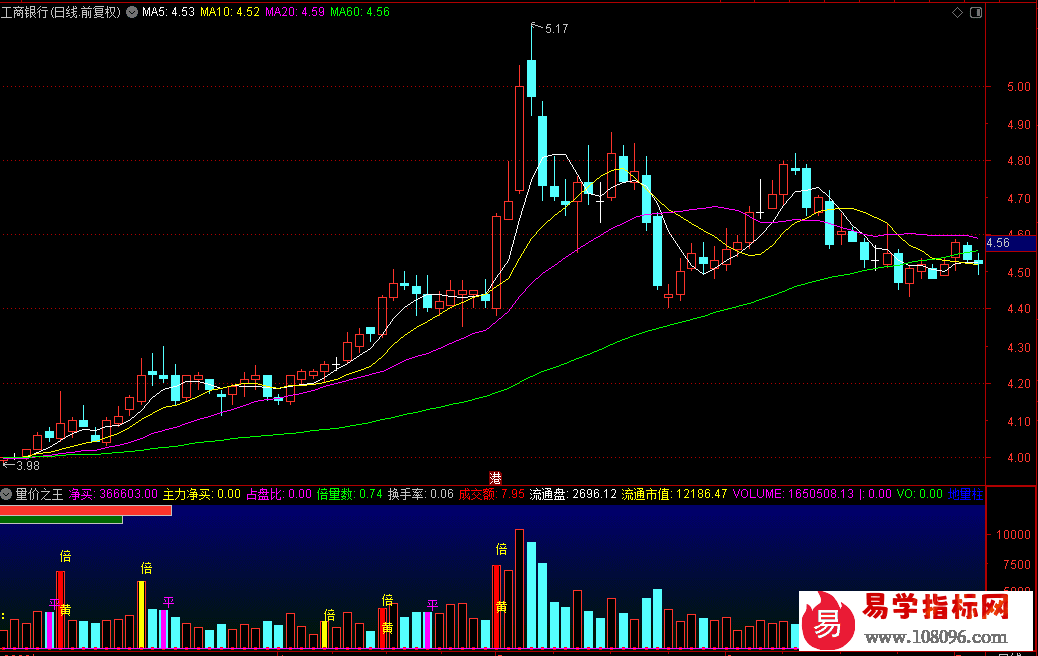This screenshot has width=1038, height=656.
Task: Click the 4.80 price axis label
Action: 1018,161
